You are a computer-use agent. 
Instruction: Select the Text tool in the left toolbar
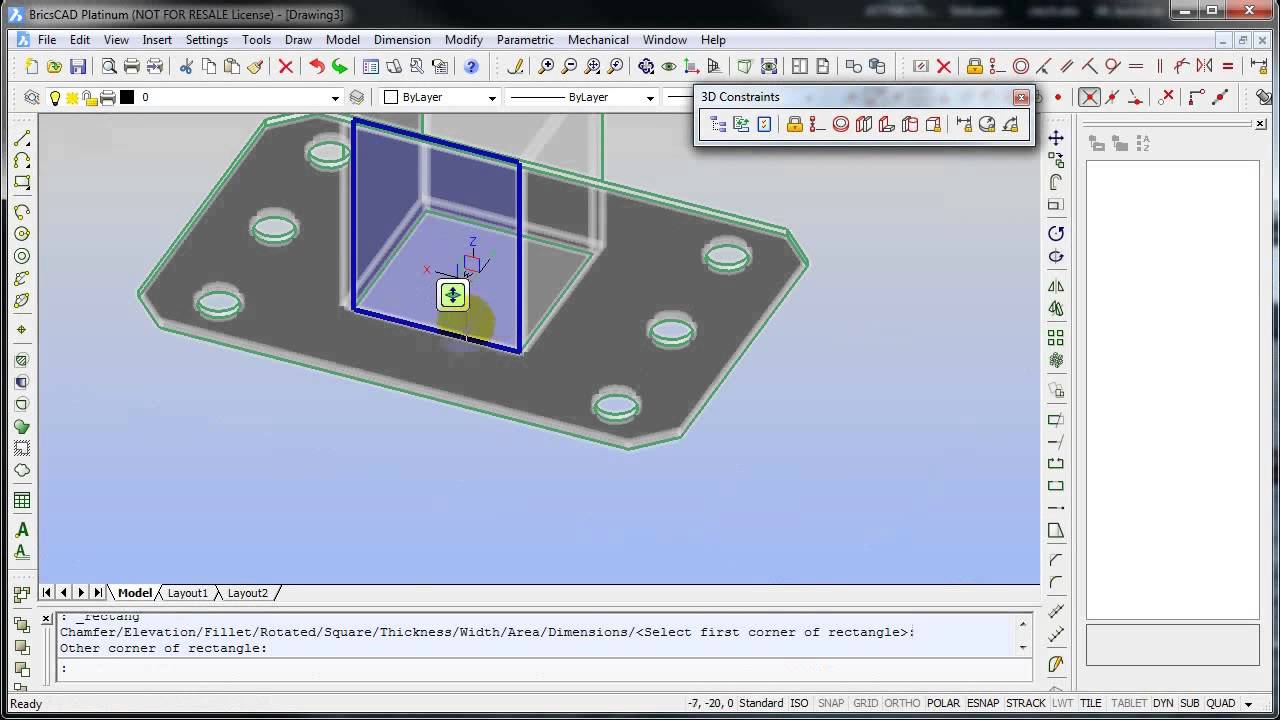click(x=22, y=530)
